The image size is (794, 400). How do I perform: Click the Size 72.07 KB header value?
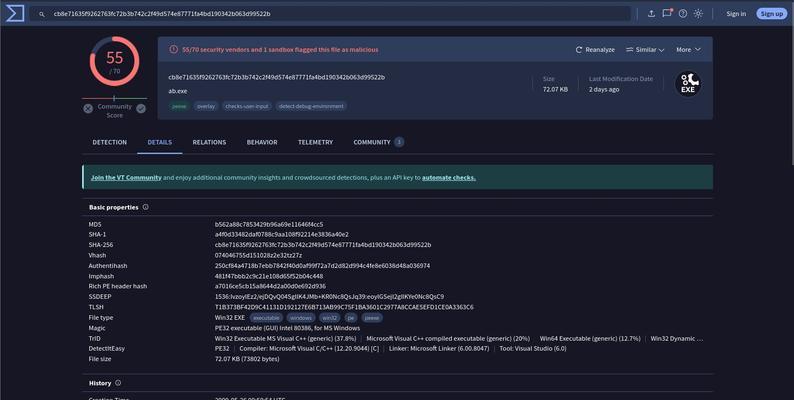click(x=555, y=90)
